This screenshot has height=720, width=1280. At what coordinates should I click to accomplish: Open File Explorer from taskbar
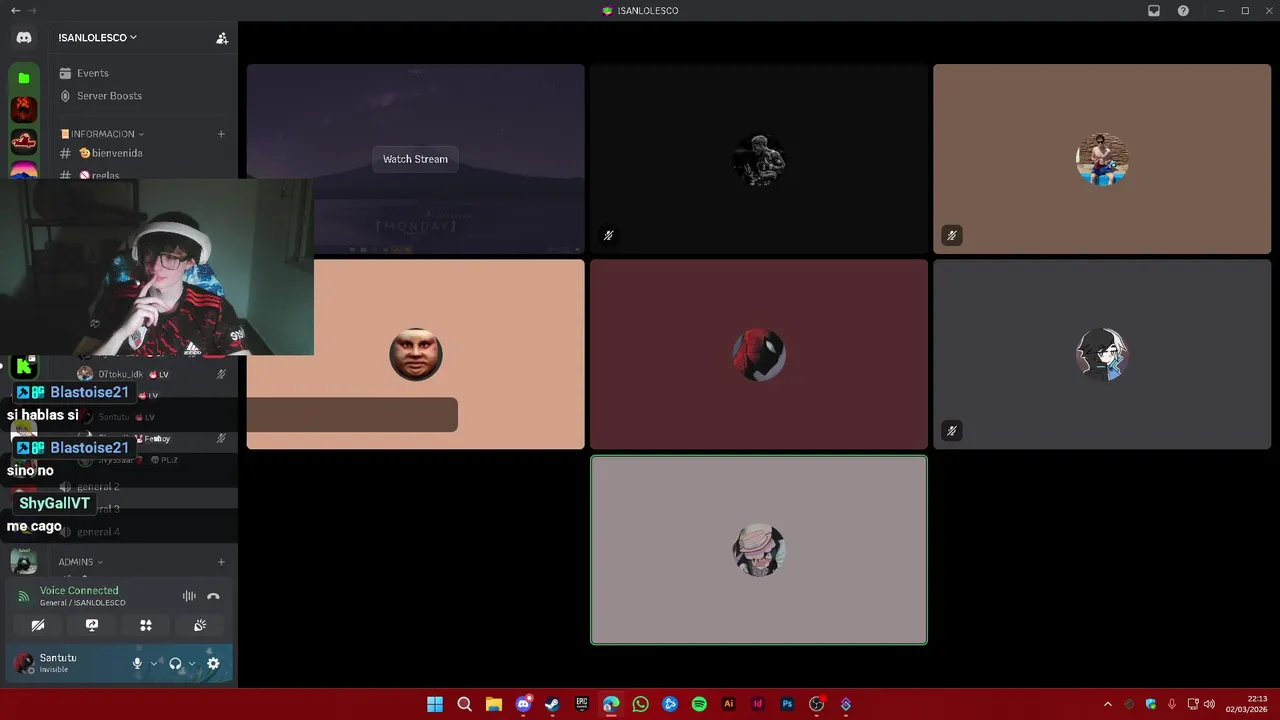coord(494,704)
